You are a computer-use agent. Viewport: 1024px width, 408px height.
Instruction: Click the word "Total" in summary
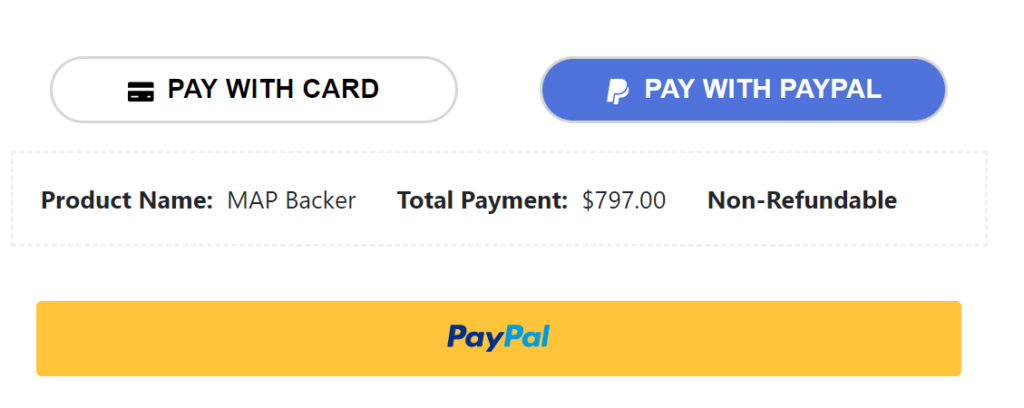click(x=426, y=200)
